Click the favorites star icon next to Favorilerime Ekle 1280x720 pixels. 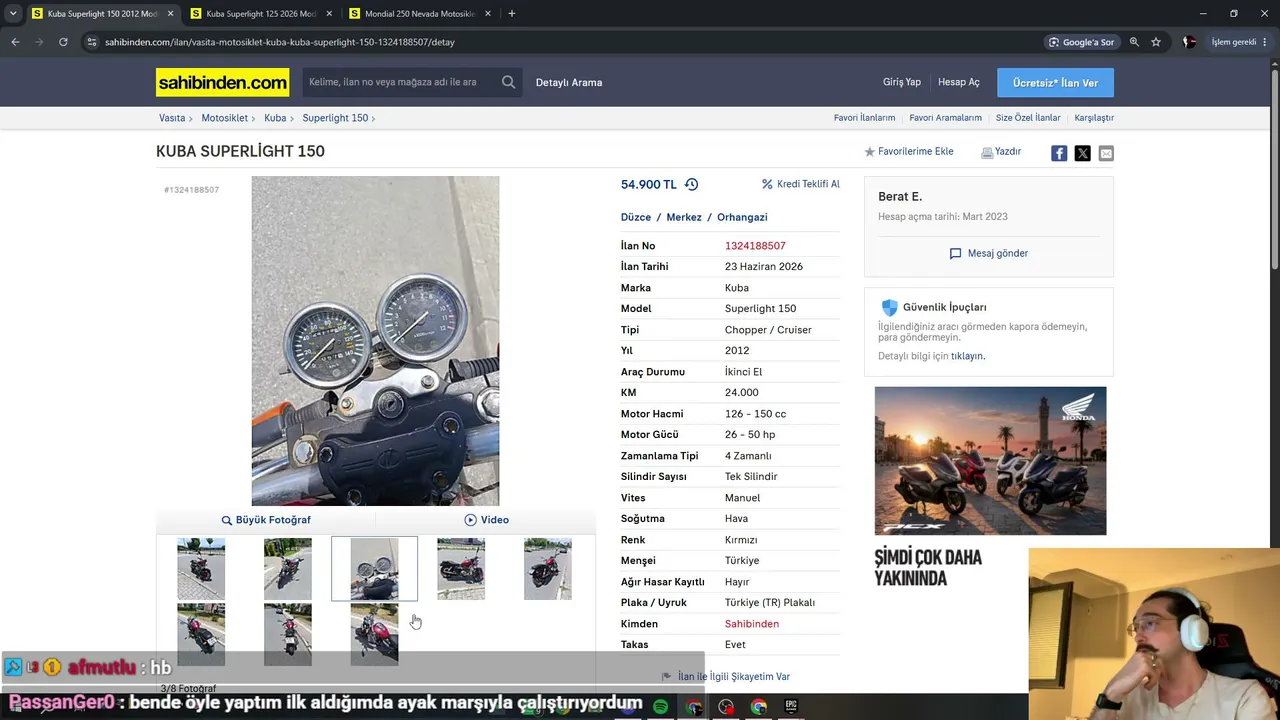(x=869, y=152)
